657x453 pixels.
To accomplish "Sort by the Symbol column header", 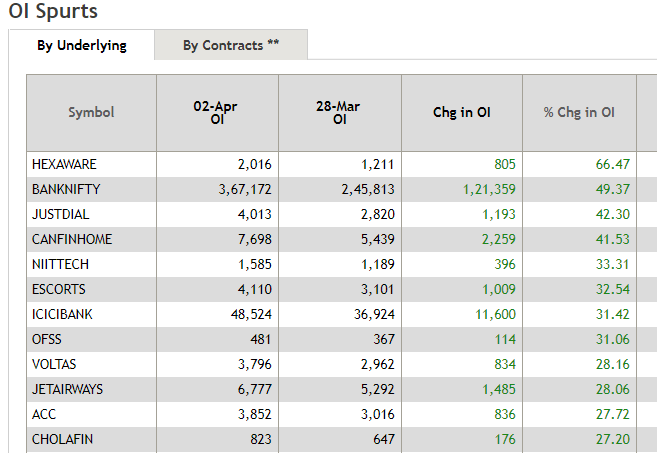I will (91, 112).
